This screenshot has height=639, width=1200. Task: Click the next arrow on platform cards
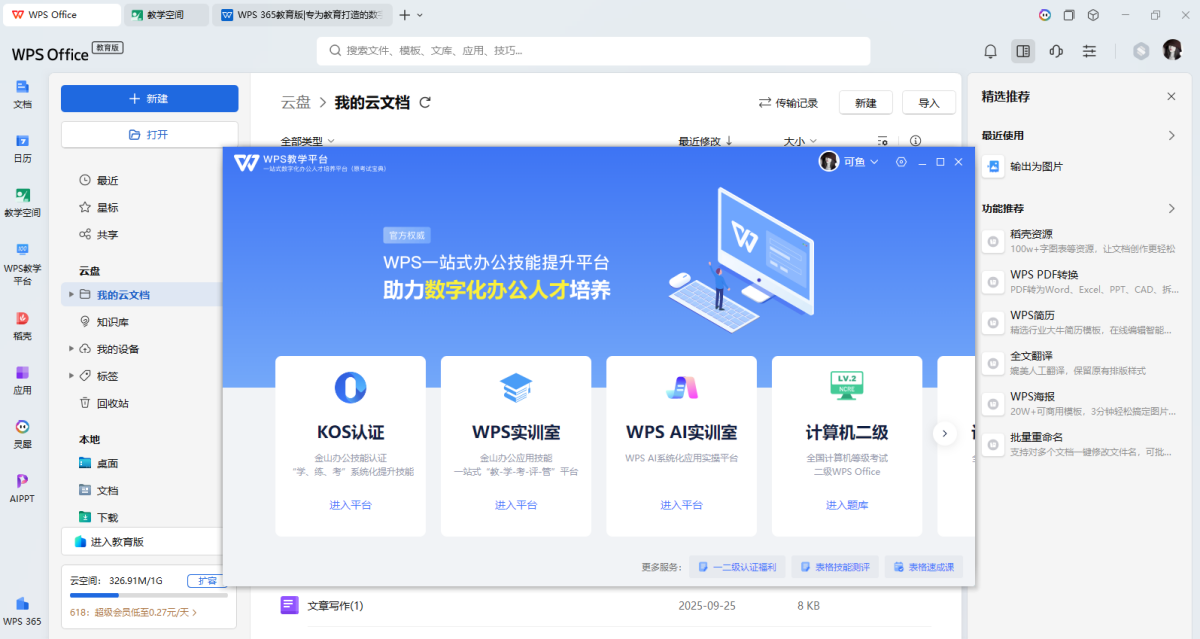944,433
